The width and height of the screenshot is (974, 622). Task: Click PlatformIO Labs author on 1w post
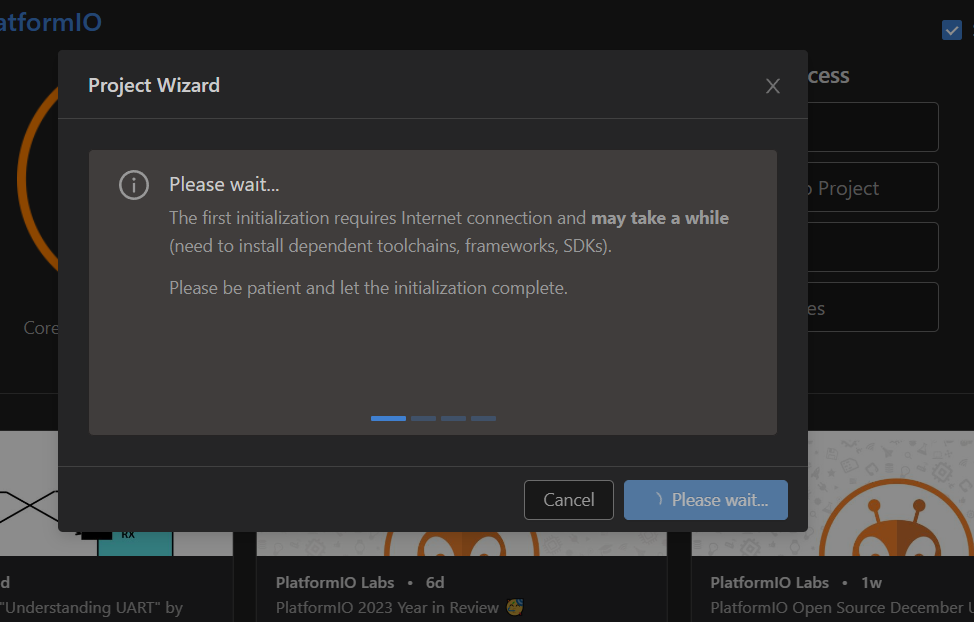770,582
